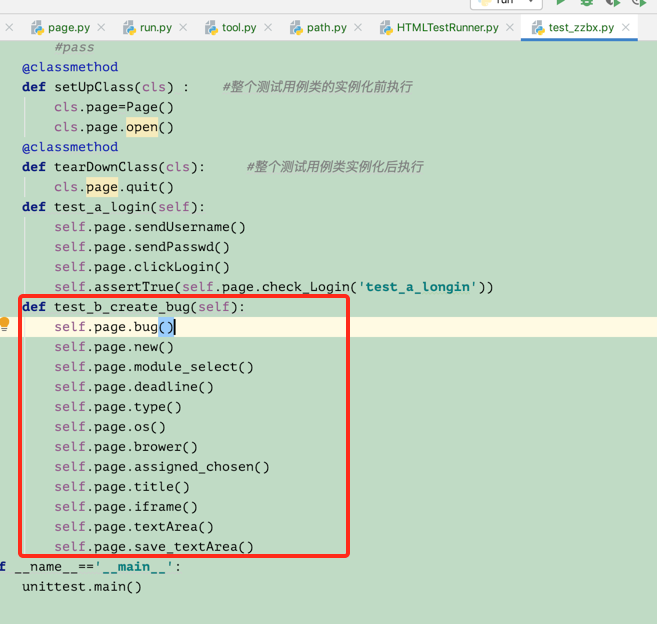
Task: Click highlighted 'page' in cls.page.quit()
Action: [x=102, y=187]
